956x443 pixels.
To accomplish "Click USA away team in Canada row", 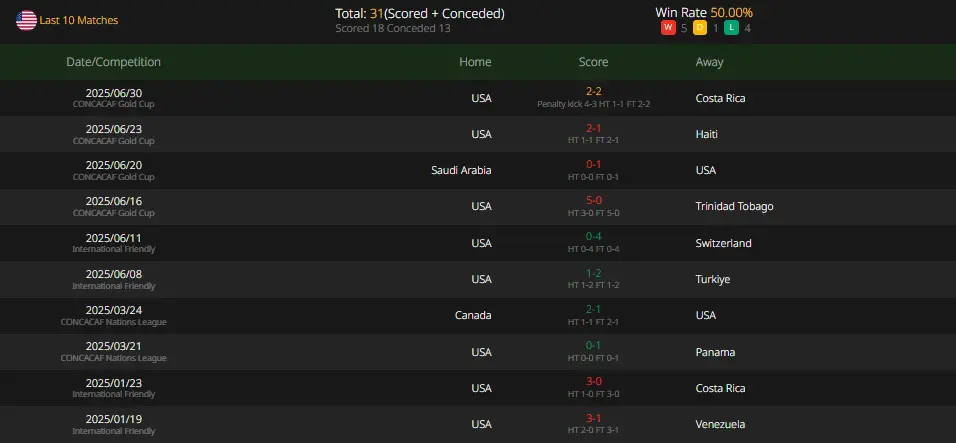I will [705, 315].
